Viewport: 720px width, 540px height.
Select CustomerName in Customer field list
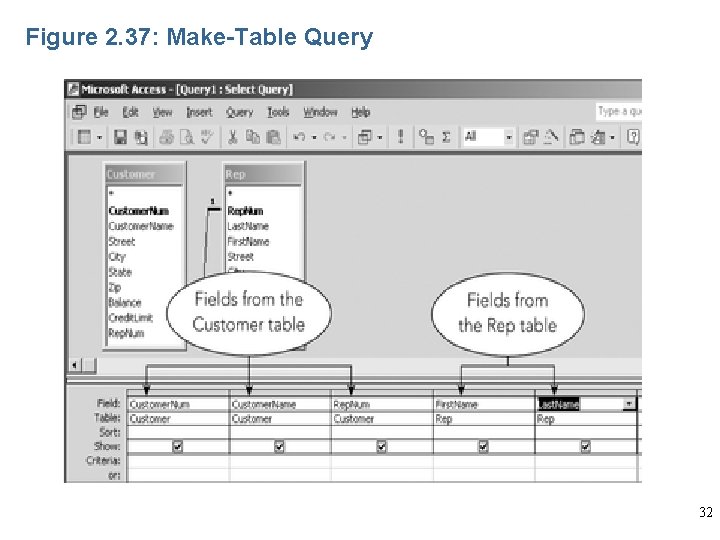pos(141,226)
